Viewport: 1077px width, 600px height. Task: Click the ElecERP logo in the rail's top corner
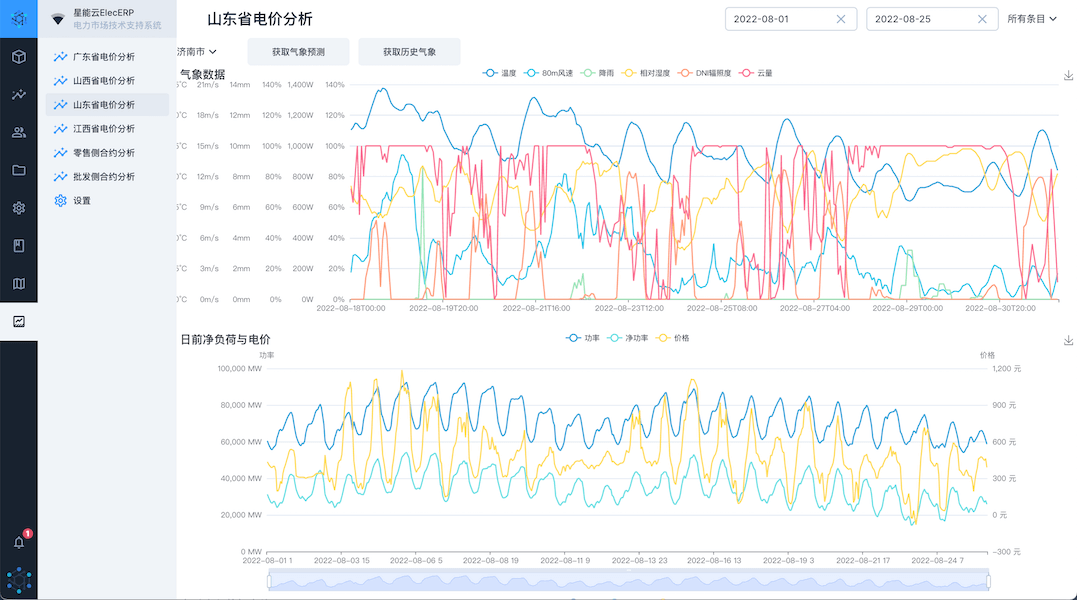click(x=19, y=19)
